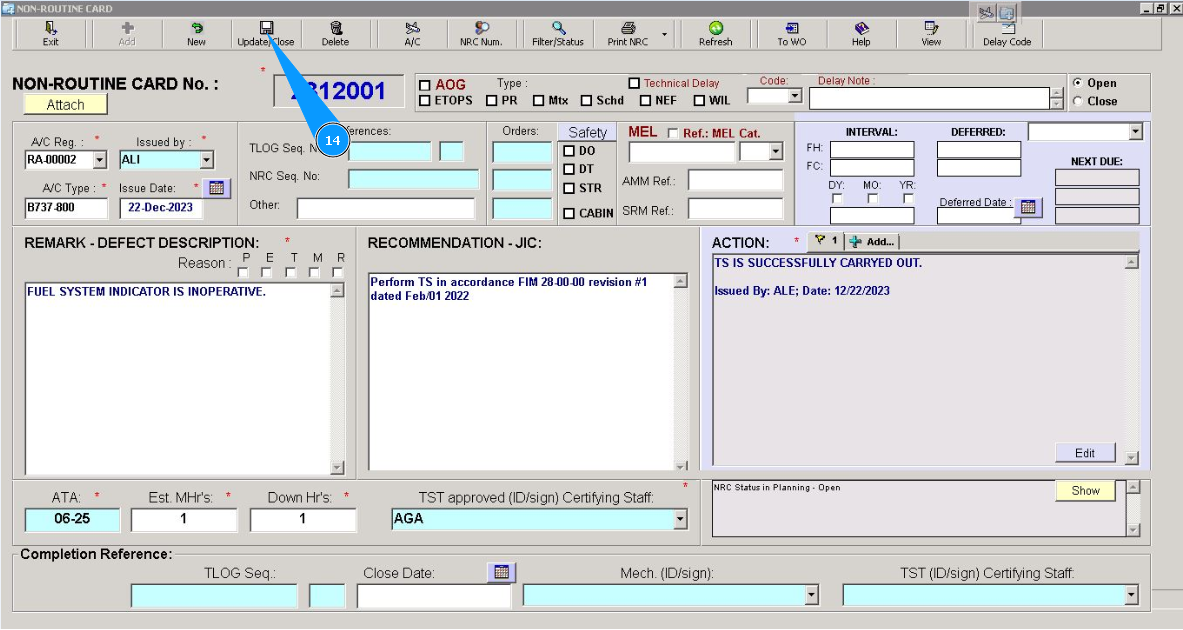The height and width of the screenshot is (630, 1183).
Task: Enable the Mtx type checkbox
Action: click(538, 100)
